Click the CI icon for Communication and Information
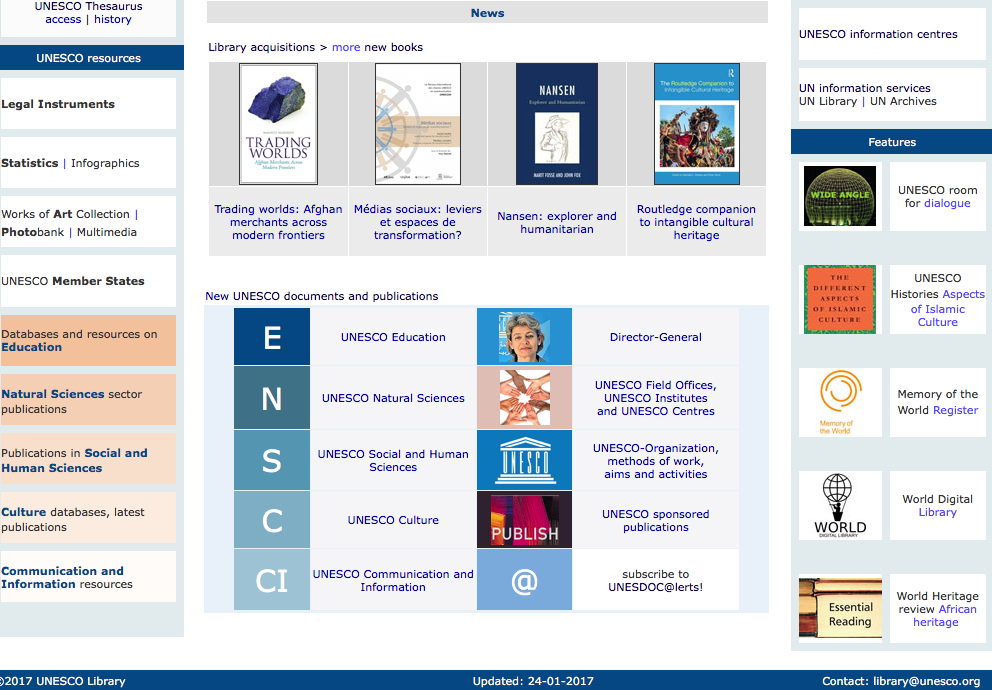Screen dimensions: 992x690 (272, 579)
